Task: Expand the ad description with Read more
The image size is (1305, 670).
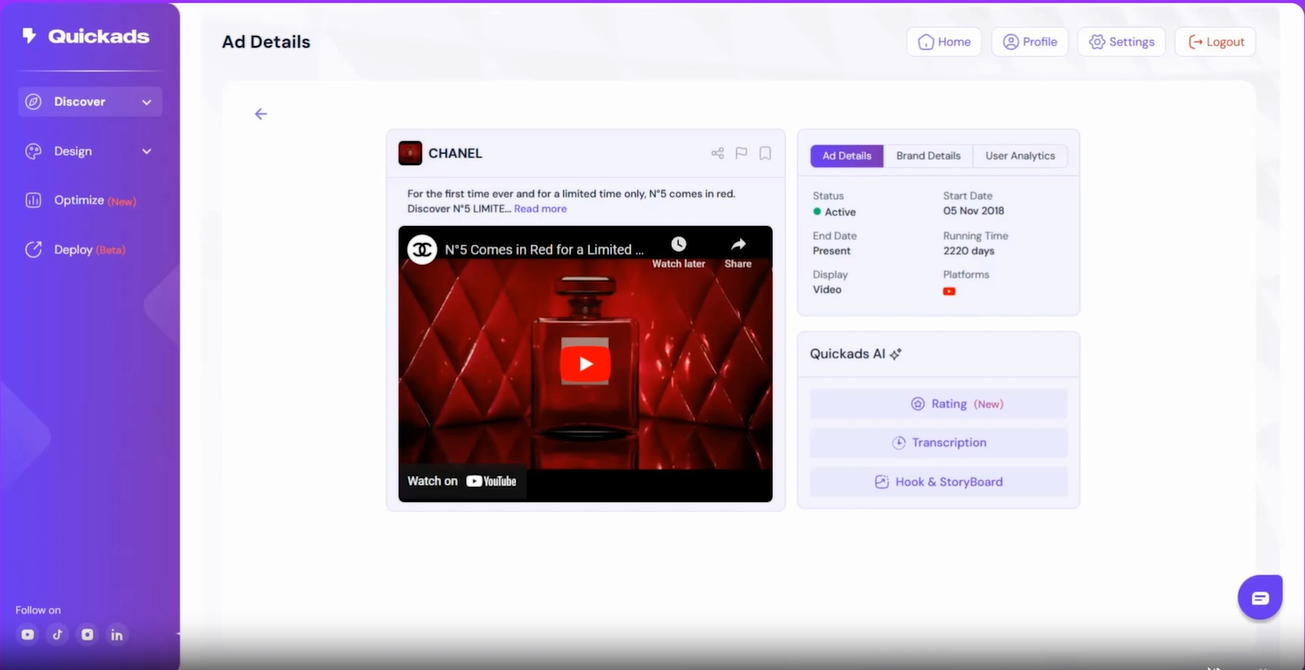Action: 540,208
